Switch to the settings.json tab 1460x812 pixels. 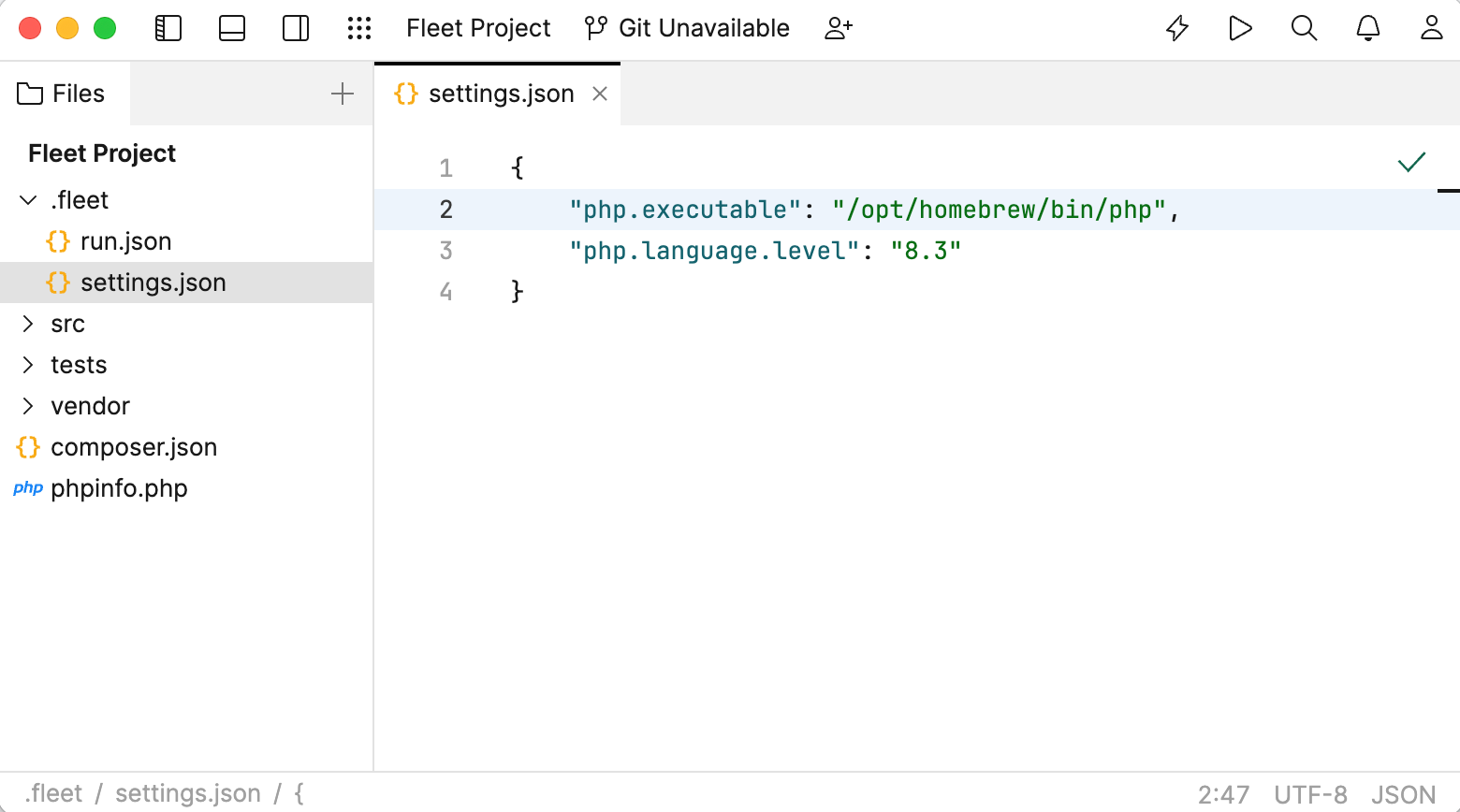pos(501,93)
